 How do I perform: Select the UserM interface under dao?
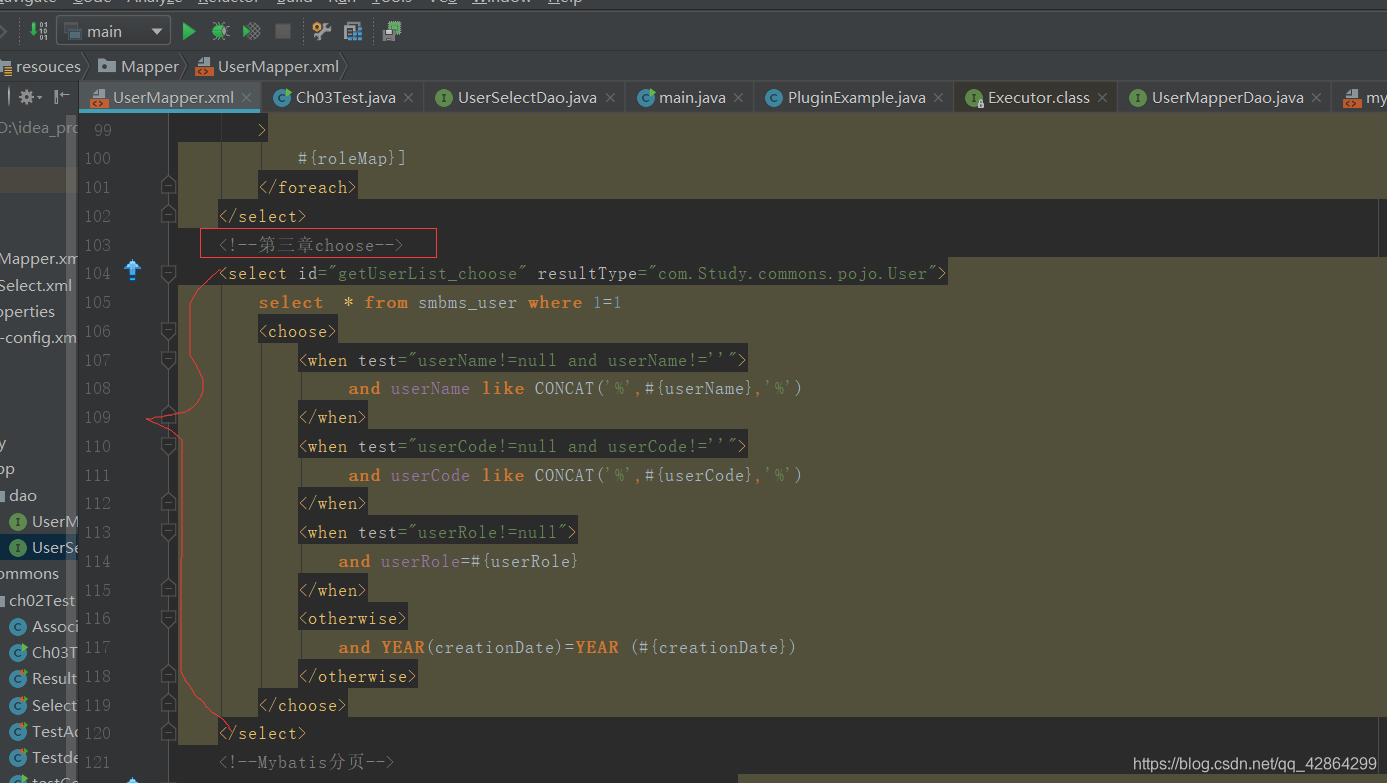pos(43,521)
